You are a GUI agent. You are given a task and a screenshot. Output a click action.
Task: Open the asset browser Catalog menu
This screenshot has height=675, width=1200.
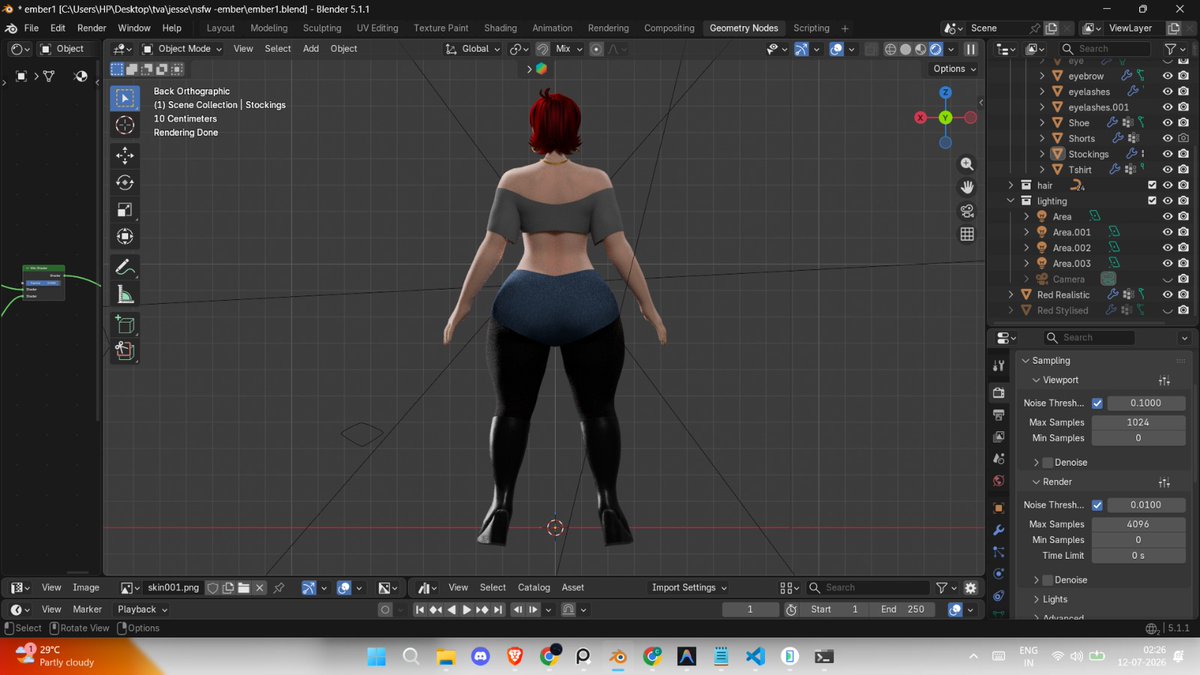pos(534,588)
